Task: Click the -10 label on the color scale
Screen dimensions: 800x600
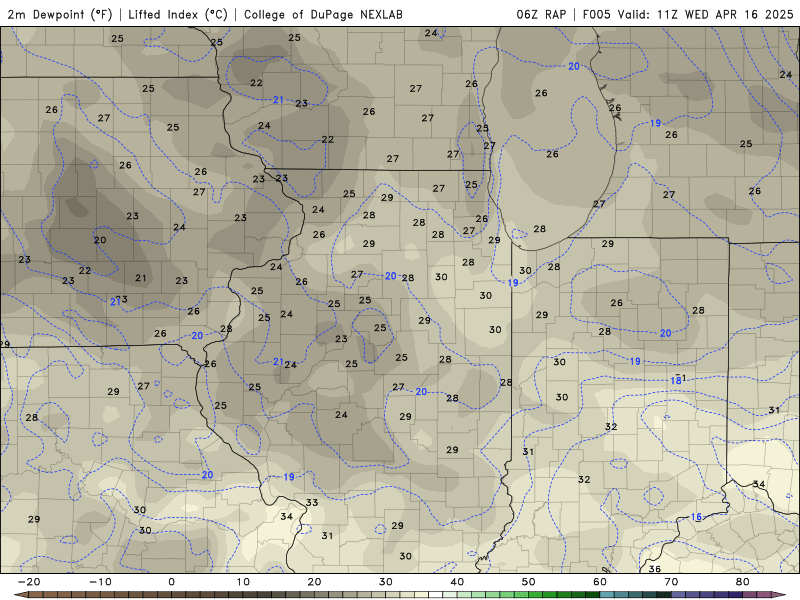Action: [x=100, y=582]
